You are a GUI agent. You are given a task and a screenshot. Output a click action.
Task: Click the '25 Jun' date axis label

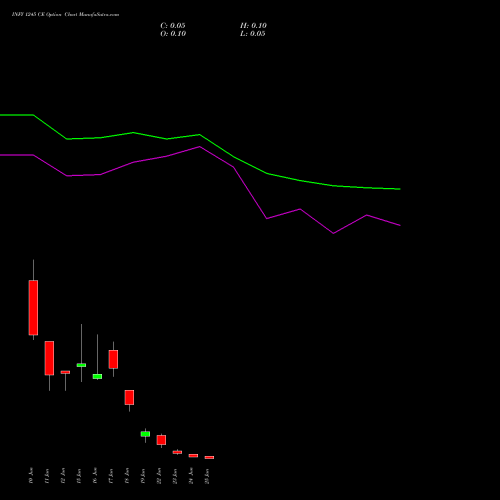pyautogui.click(x=207, y=476)
